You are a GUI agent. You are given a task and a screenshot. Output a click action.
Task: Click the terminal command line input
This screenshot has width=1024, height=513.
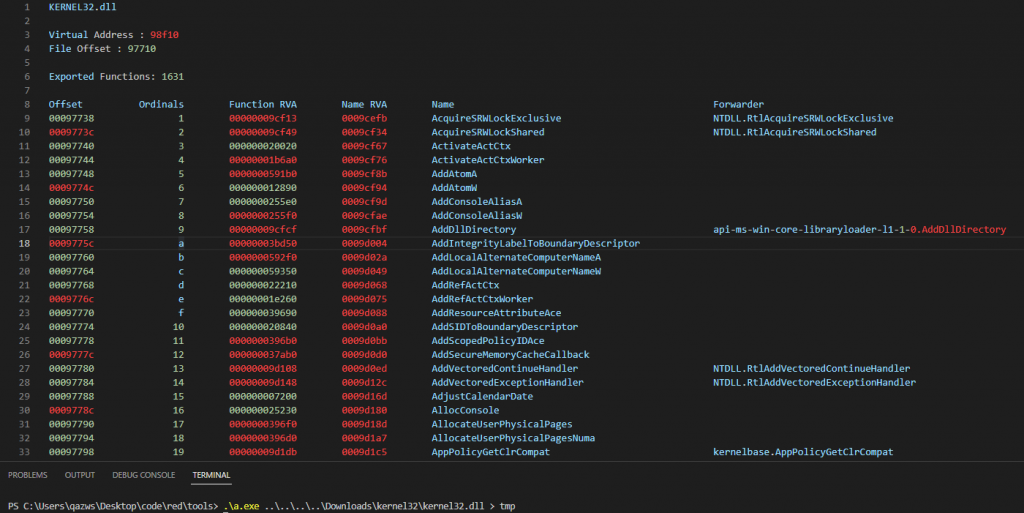(x=369, y=506)
